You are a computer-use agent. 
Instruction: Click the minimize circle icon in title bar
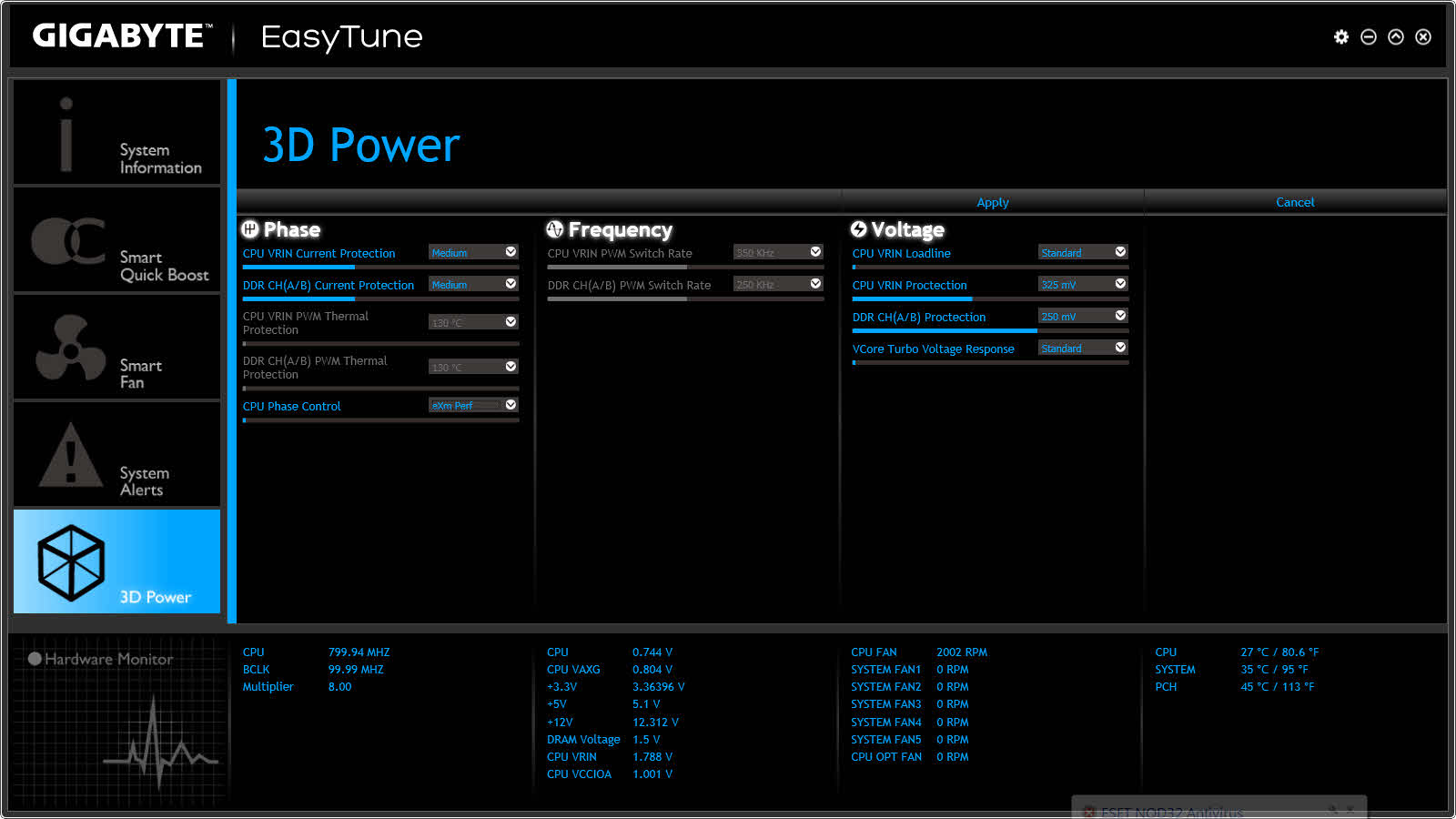click(x=1369, y=36)
